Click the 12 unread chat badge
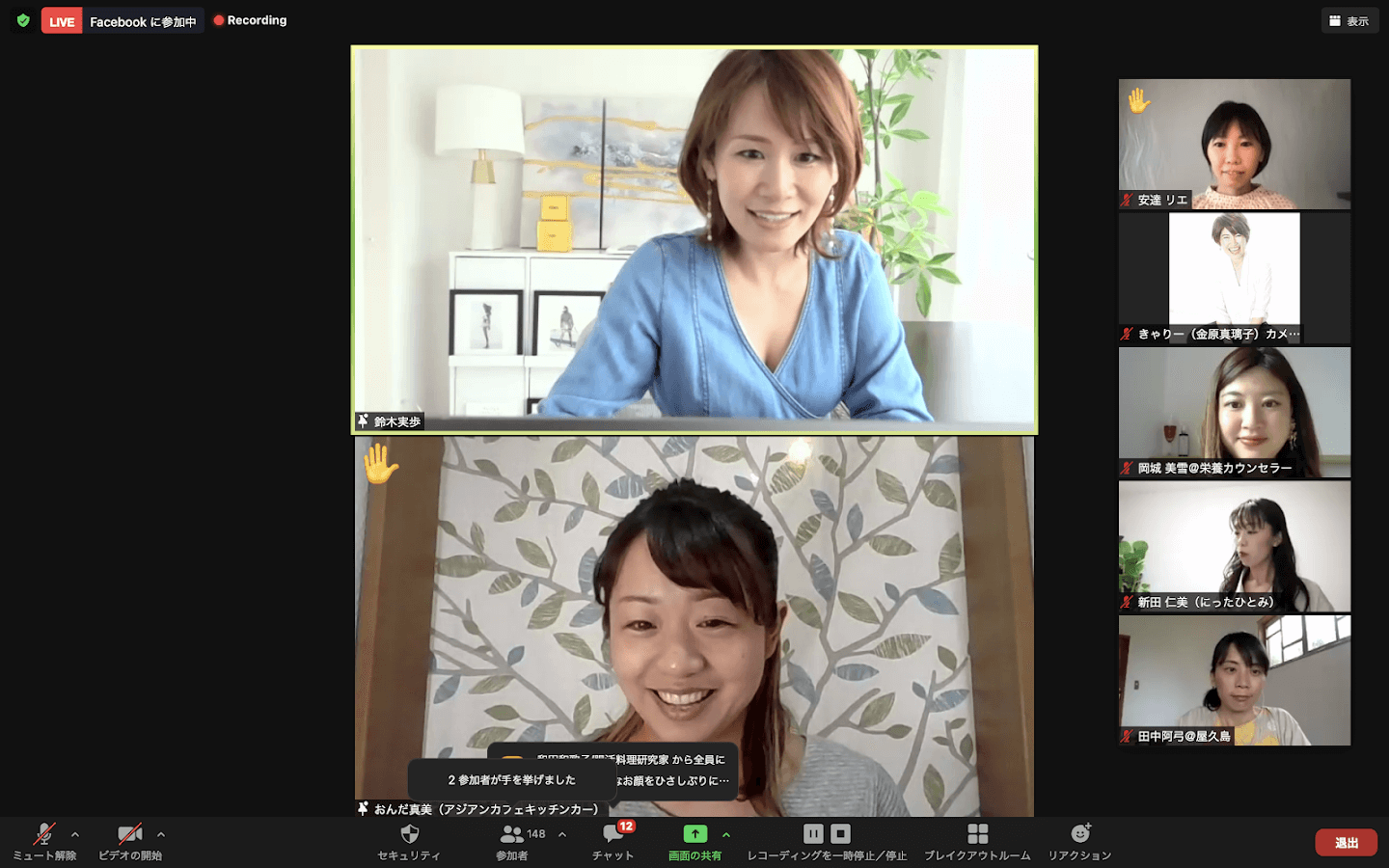This screenshot has width=1389, height=868. pos(626,827)
